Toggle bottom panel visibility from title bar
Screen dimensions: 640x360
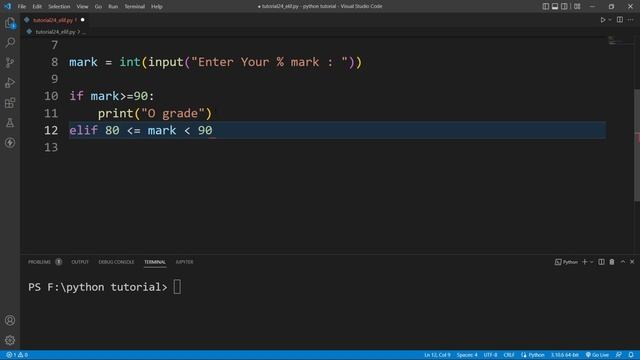[555, 6]
